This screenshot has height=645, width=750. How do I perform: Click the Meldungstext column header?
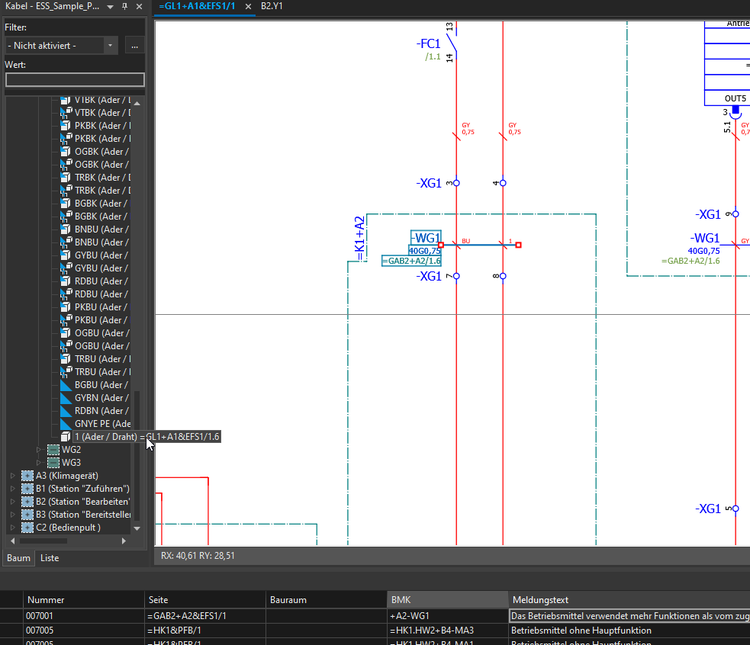point(540,600)
